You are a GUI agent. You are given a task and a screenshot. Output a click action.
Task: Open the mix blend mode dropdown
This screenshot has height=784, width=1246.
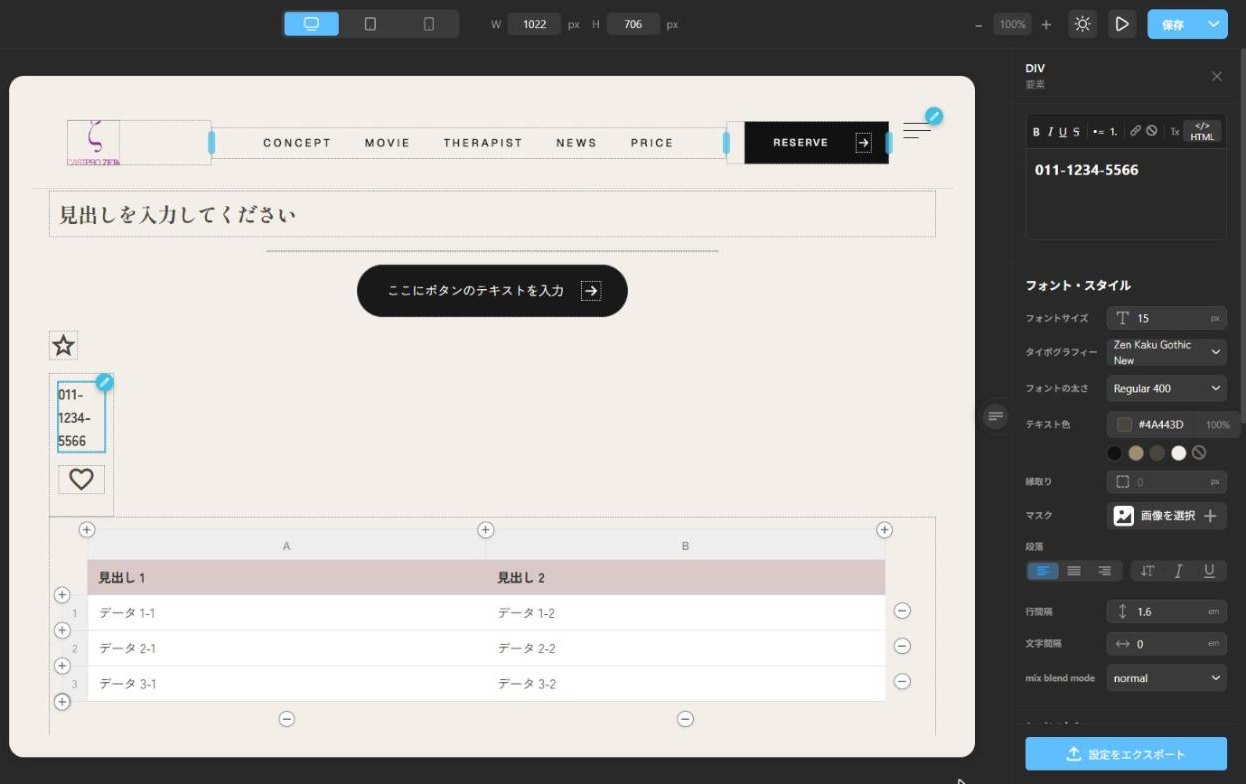click(1166, 678)
